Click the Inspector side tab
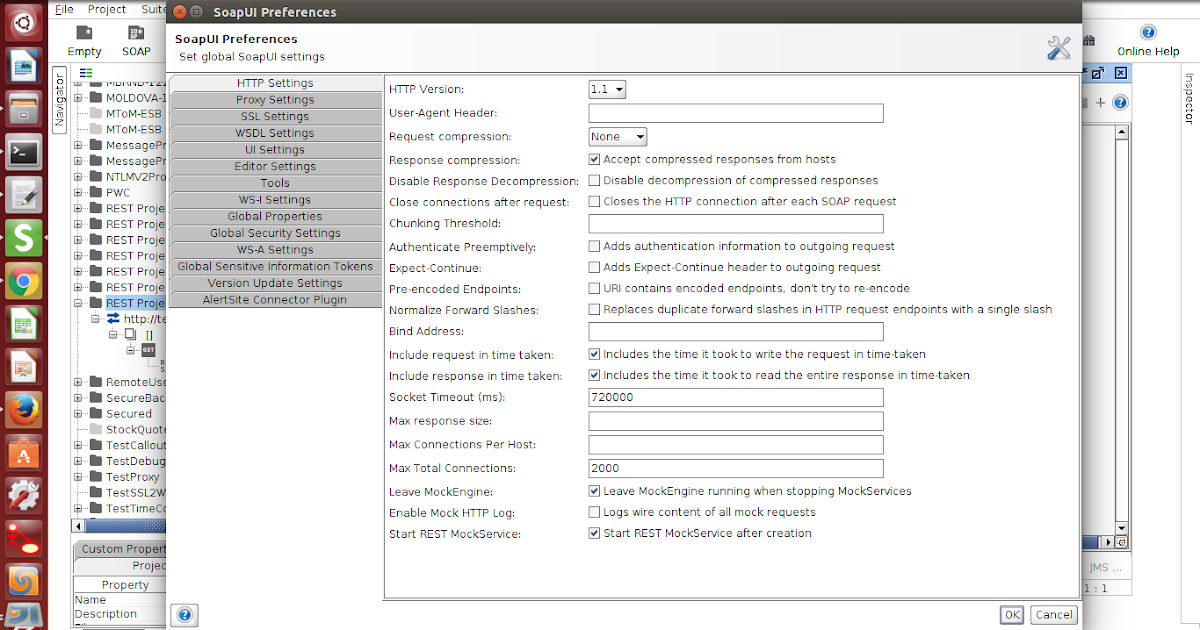 [1190, 99]
